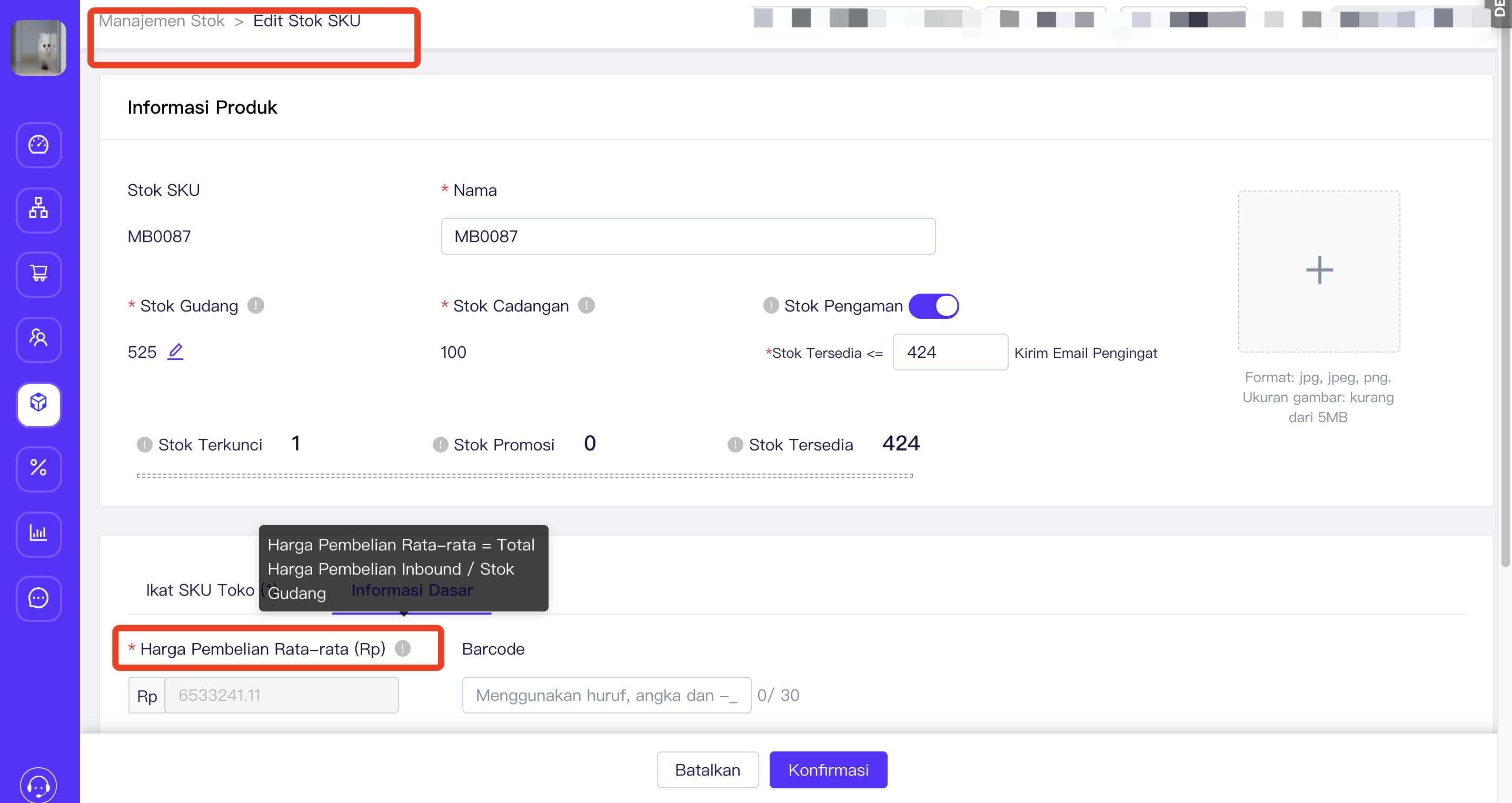Switch to the Ikat SKU Toko tab
1512x803 pixels.
click(200, 590)
